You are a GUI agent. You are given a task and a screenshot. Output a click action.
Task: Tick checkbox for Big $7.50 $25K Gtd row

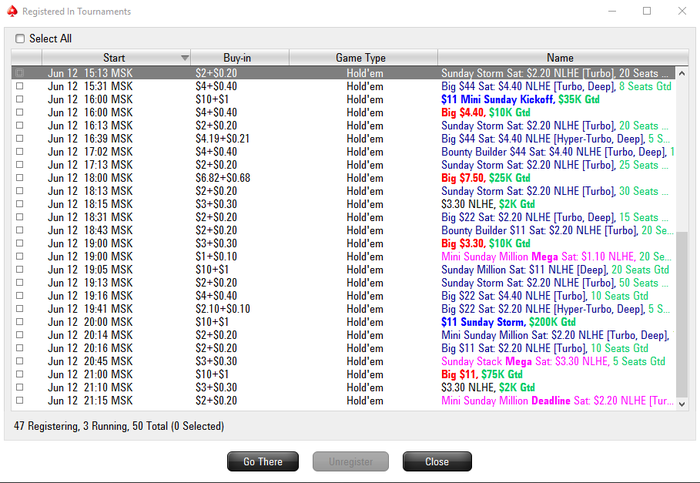pyautogui.click(x=20, y=178)
